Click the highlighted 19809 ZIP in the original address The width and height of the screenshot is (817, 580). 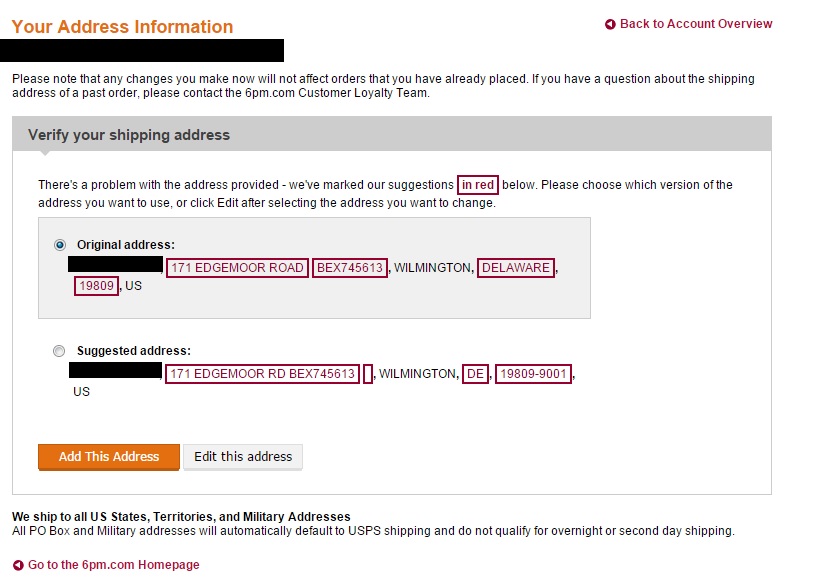pyautogui.click(x=96, y=286)
